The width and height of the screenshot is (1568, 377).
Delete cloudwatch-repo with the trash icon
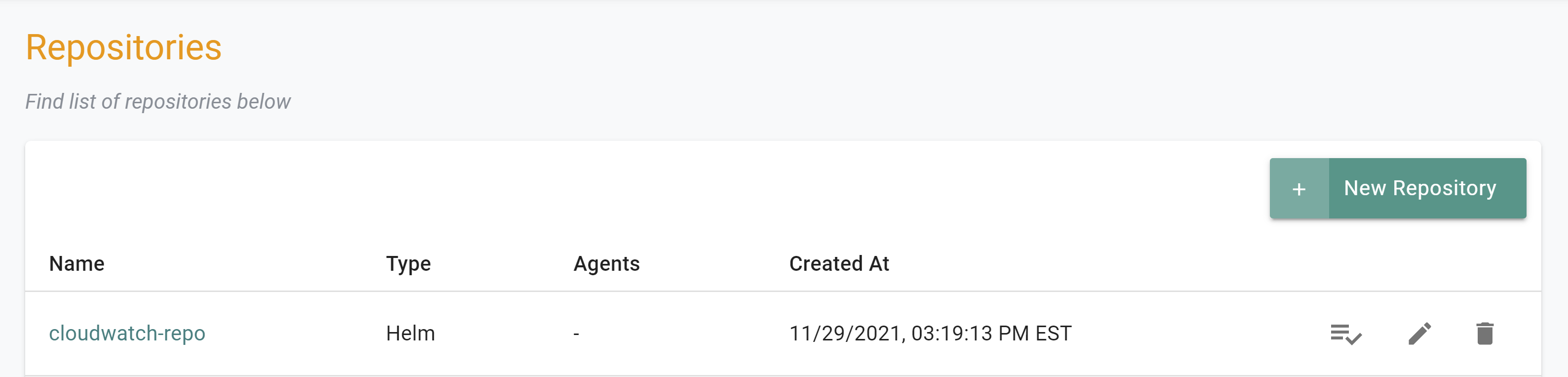pyautogui.click(x=1485, y=333)
